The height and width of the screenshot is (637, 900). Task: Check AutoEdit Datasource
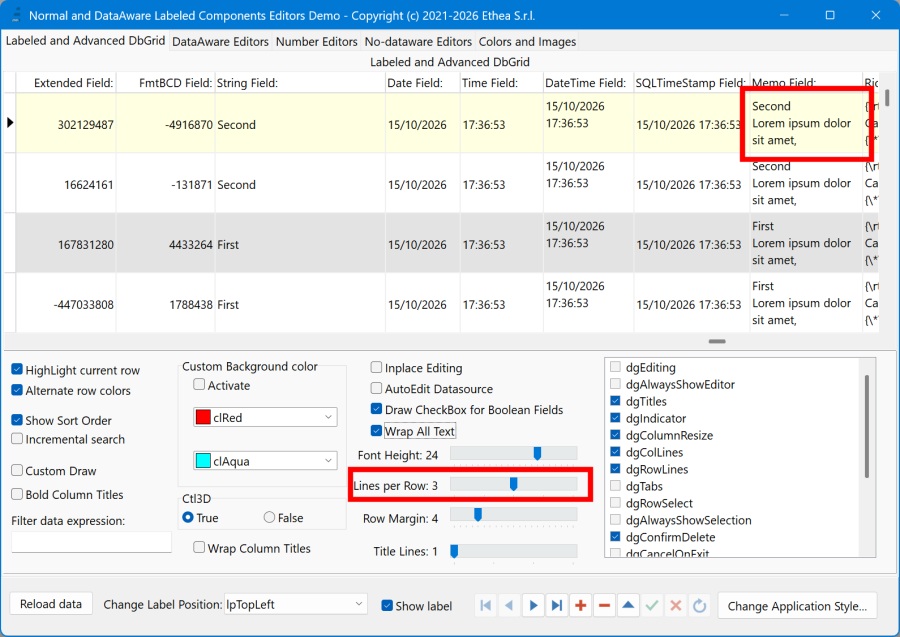(x=377, y=389)
